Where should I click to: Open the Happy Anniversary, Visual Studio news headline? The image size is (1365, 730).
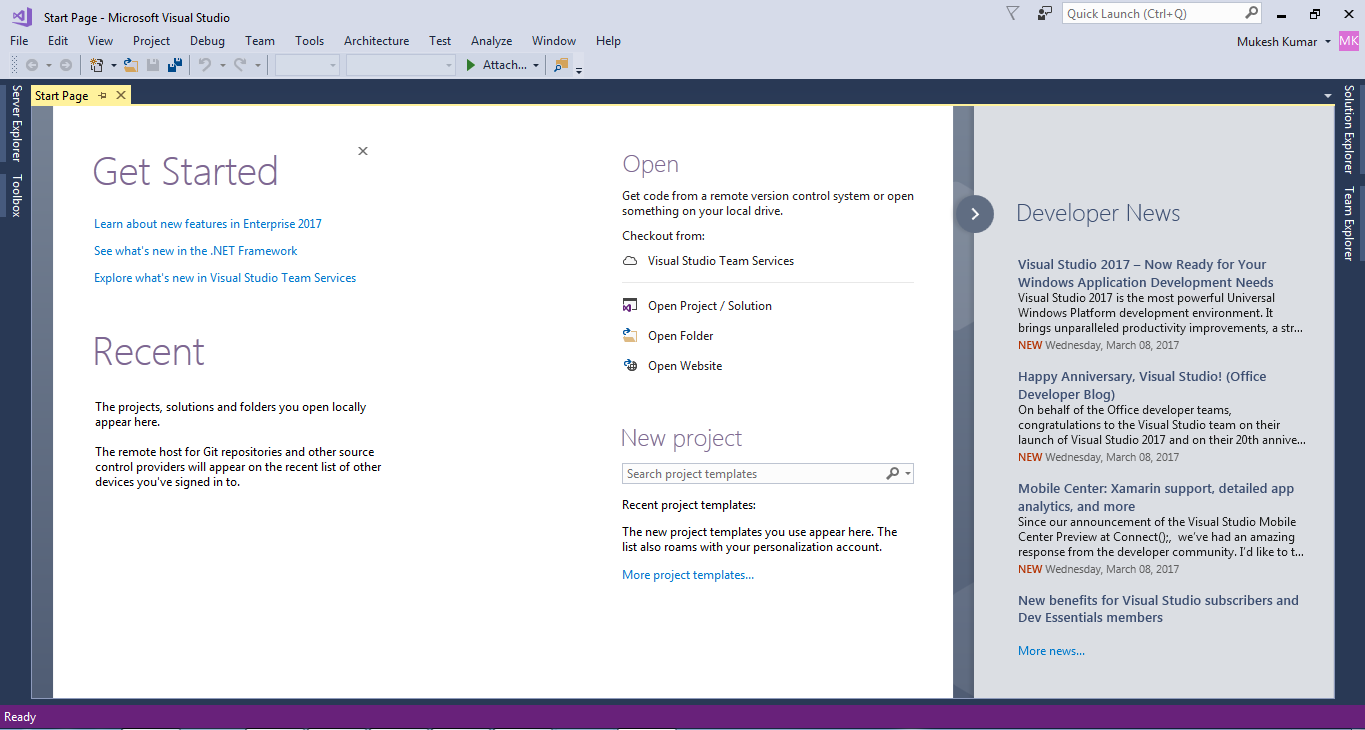tap(1142, 386)
